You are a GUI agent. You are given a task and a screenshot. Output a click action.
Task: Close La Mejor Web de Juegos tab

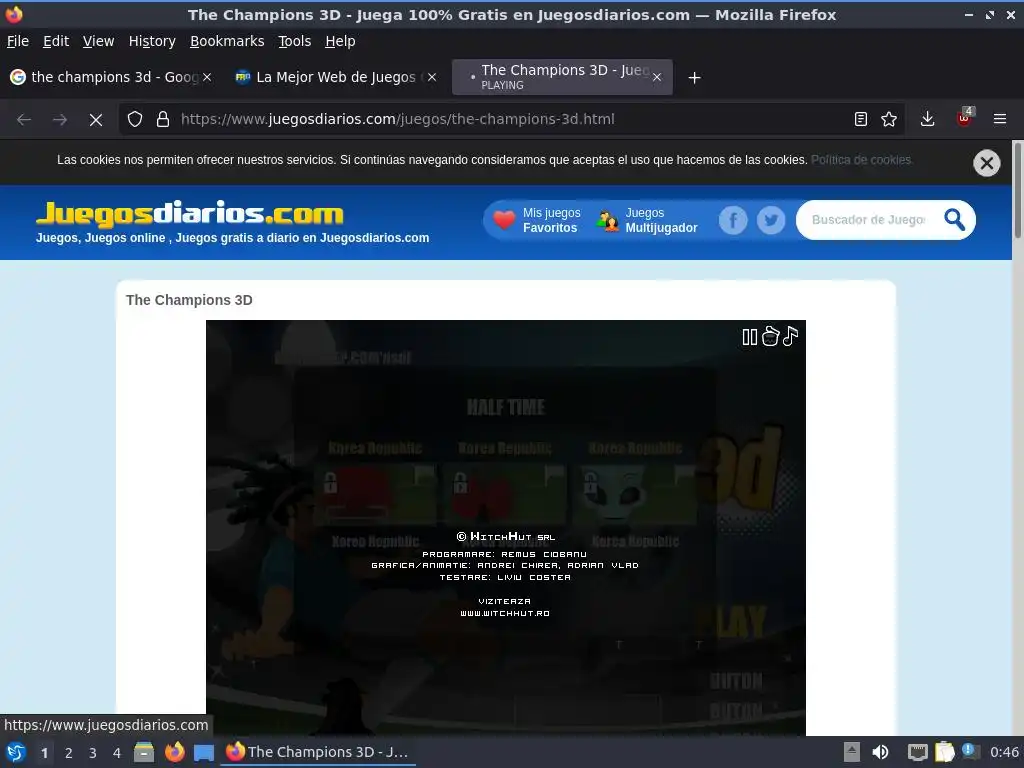pyautogui.click(x=432, y=77)
